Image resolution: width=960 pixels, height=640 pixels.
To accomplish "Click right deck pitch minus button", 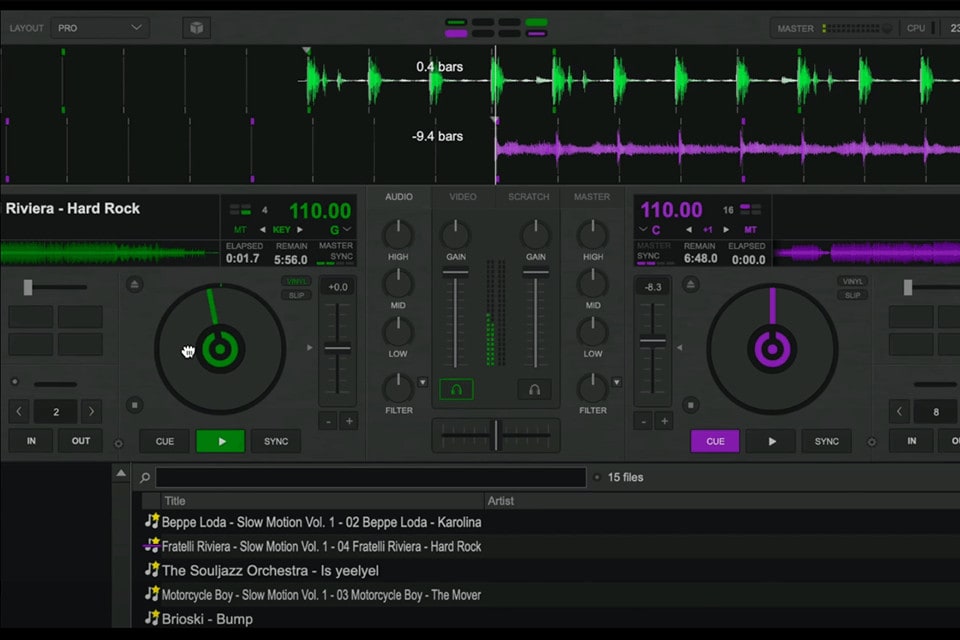I will click(x=643, y=421).
